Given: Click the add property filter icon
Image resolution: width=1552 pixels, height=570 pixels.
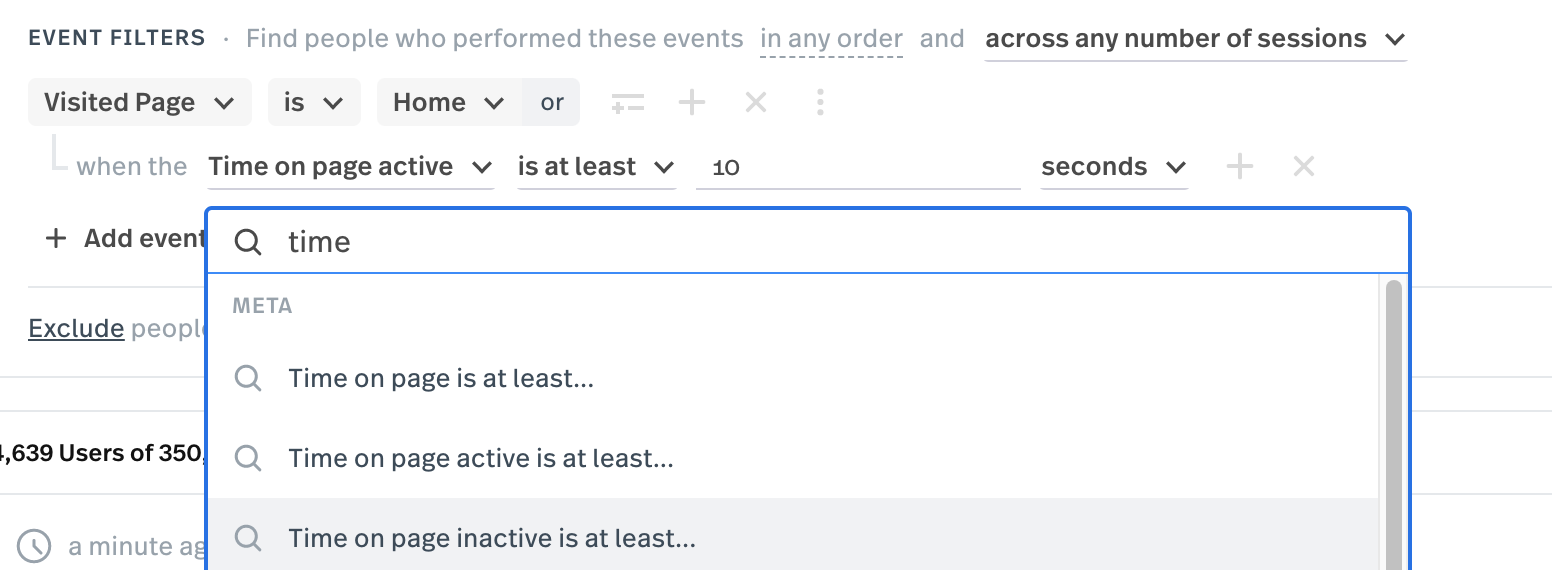Looking at the screenshot, I should pyautogui.click(x=628, y=102).
